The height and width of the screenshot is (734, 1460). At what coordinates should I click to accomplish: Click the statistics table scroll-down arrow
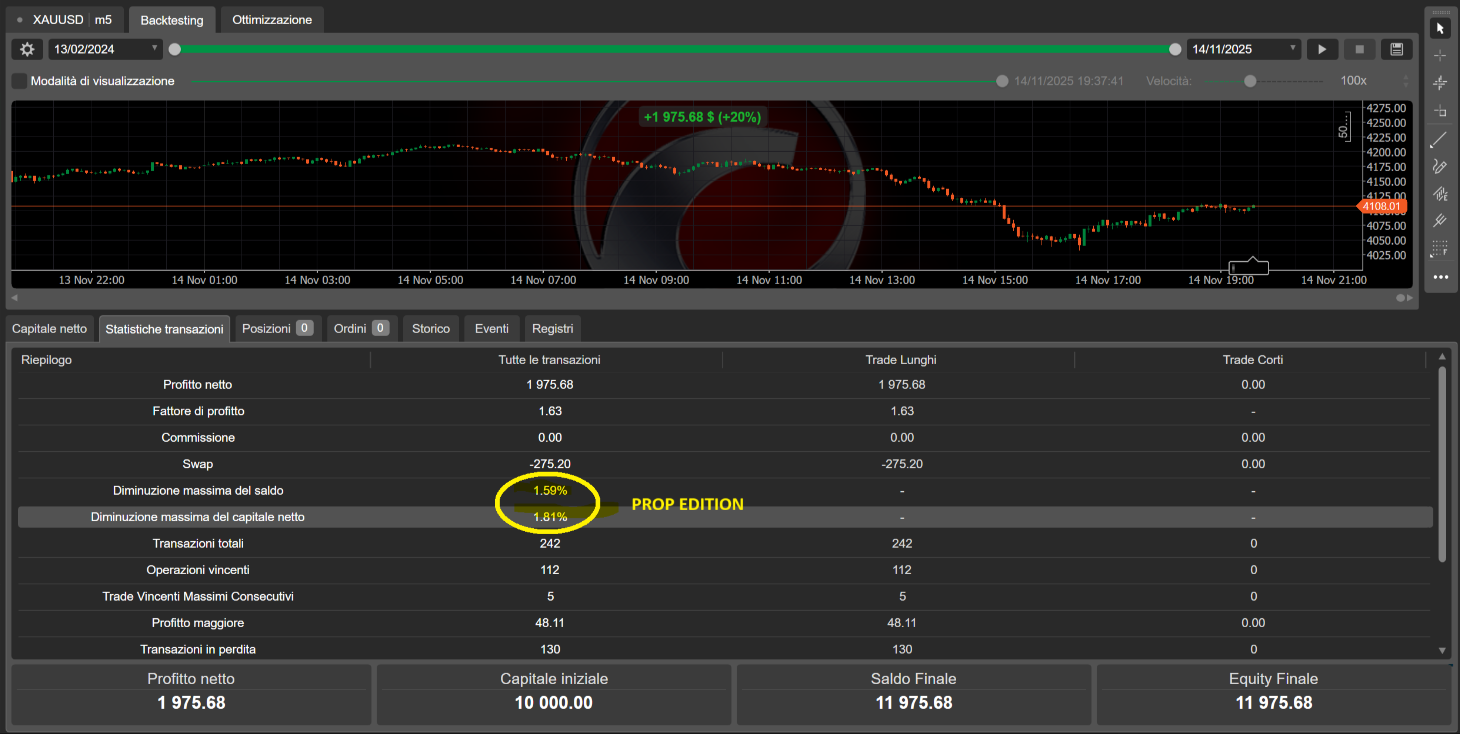tap(1441, 650)
